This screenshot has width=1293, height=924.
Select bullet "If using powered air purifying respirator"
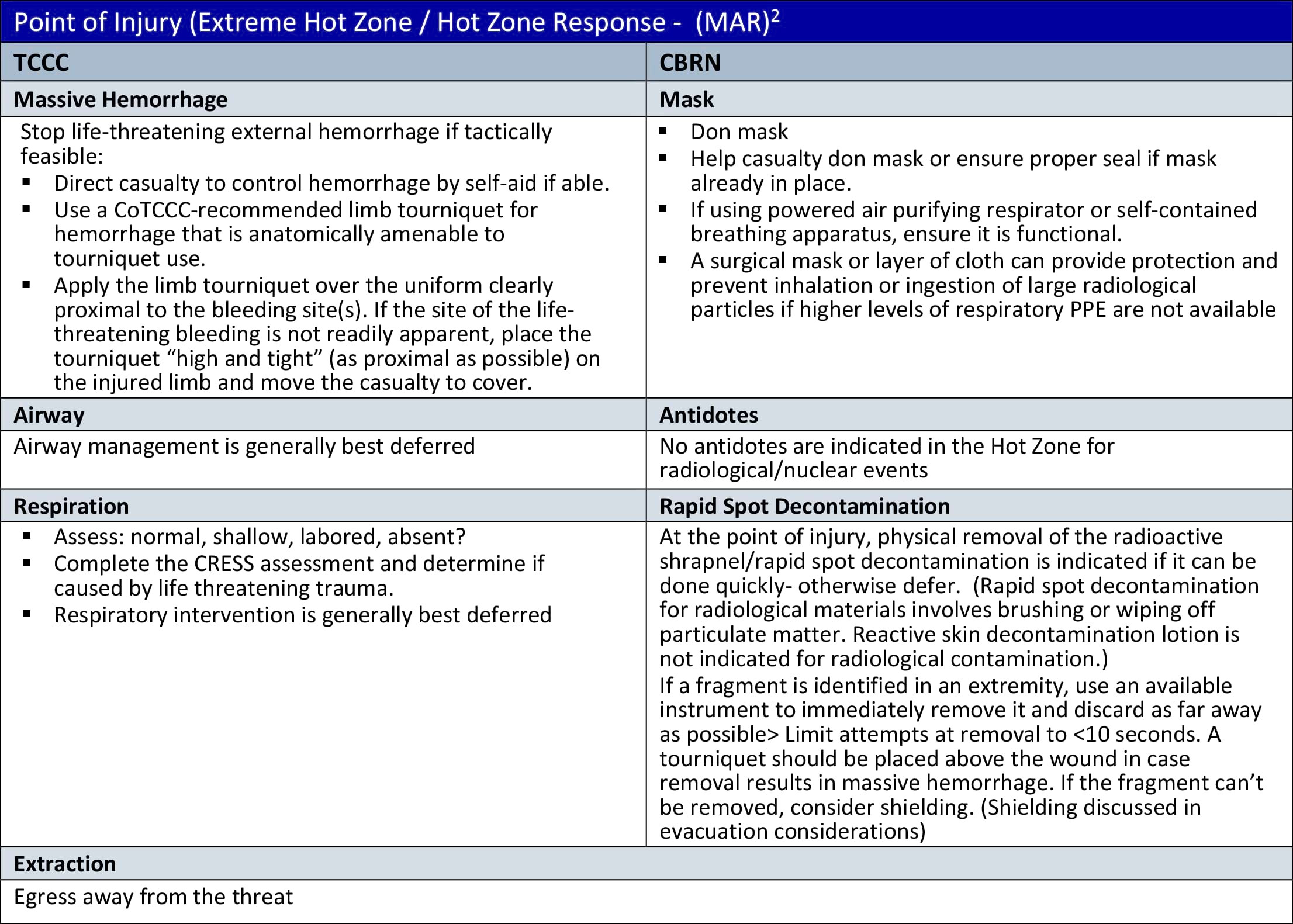click(973, 222)
